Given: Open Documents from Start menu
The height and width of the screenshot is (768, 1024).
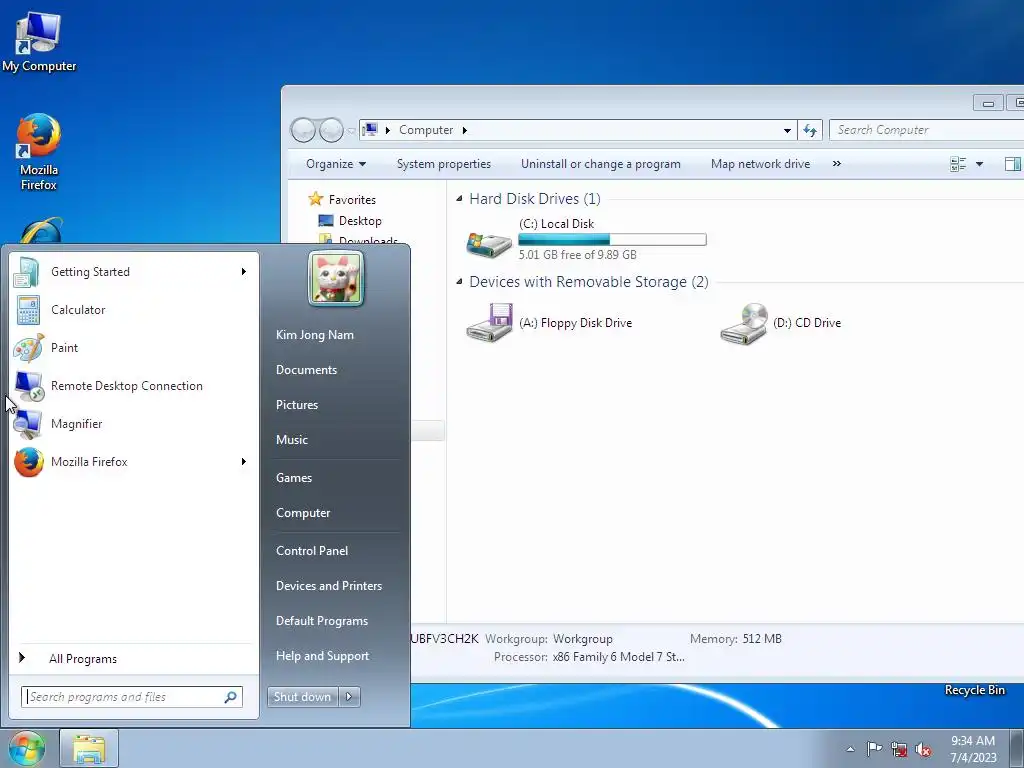Looking at the screenshot, I should coord(306,370).
